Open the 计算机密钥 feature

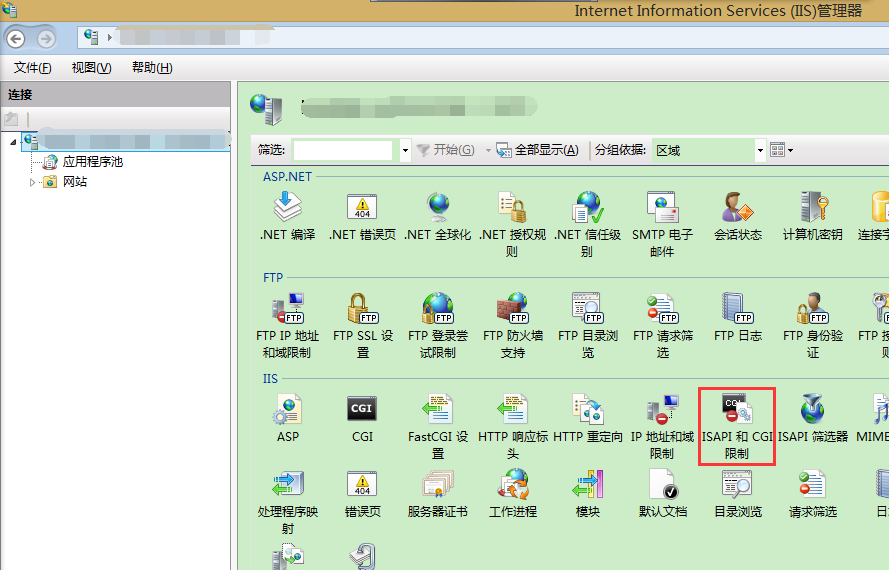tap(812, 216)
